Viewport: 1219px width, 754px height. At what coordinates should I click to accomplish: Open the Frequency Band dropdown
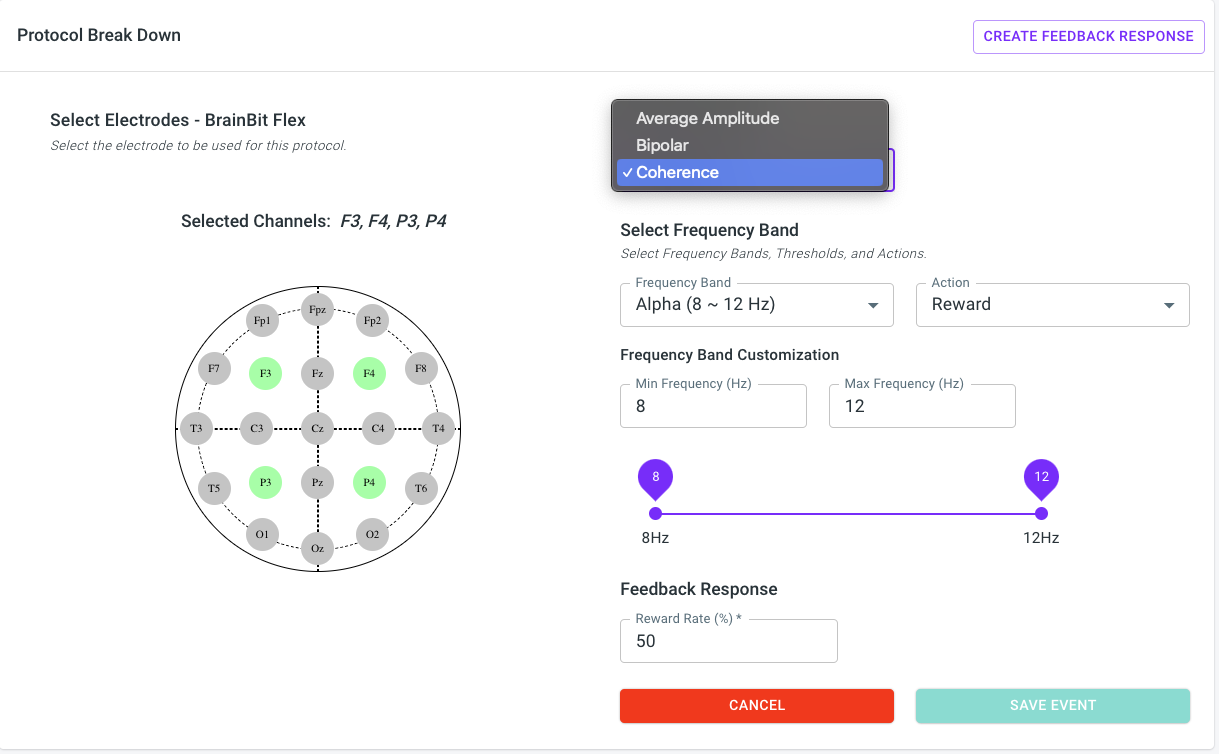tap(756, 304)
